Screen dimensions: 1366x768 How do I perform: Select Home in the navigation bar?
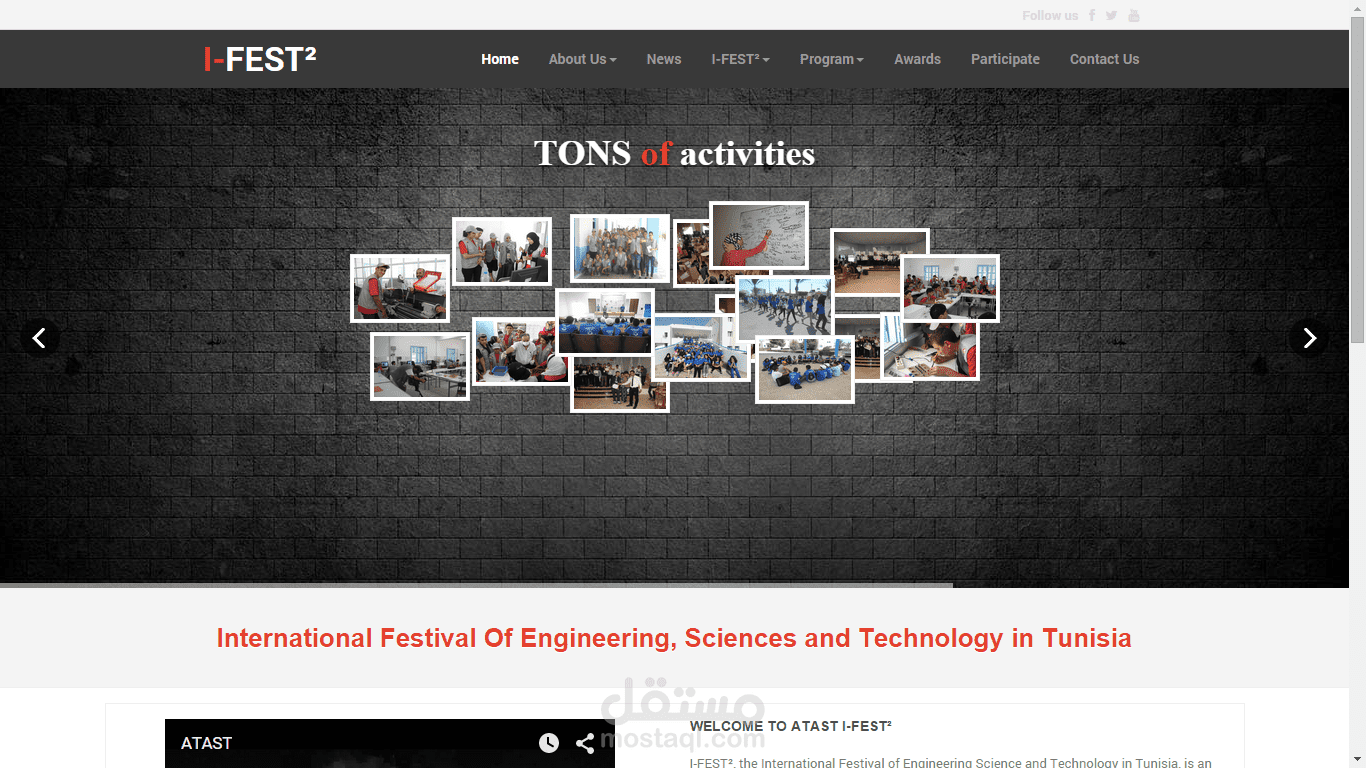click(500, 59)
